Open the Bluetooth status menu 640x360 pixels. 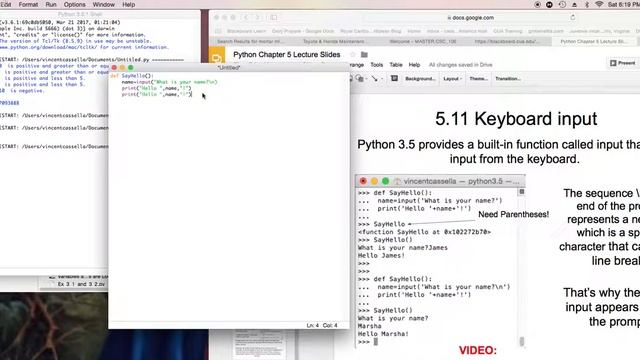tap(587, 4)
